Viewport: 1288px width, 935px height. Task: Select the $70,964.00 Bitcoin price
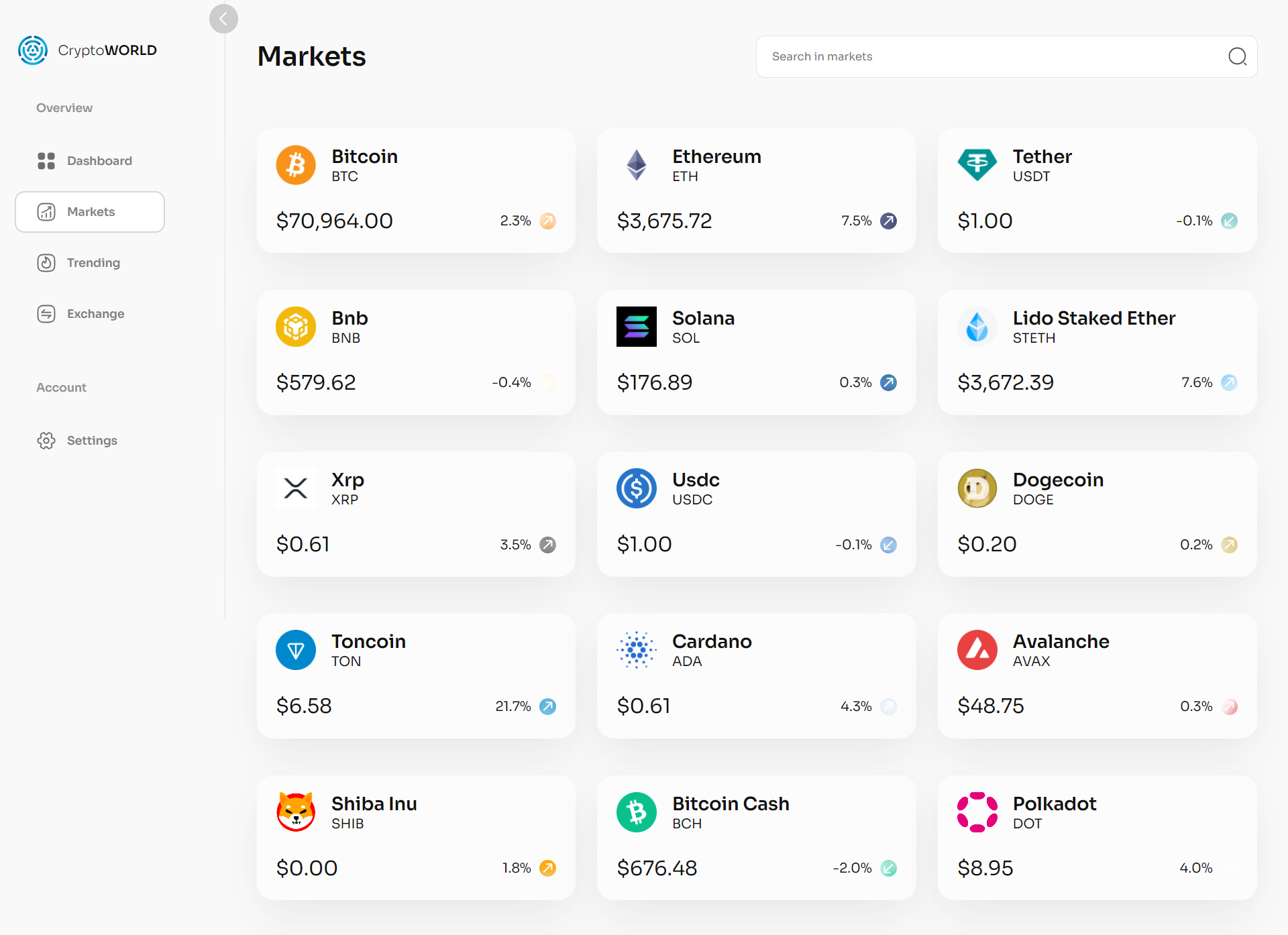point(335,221)
